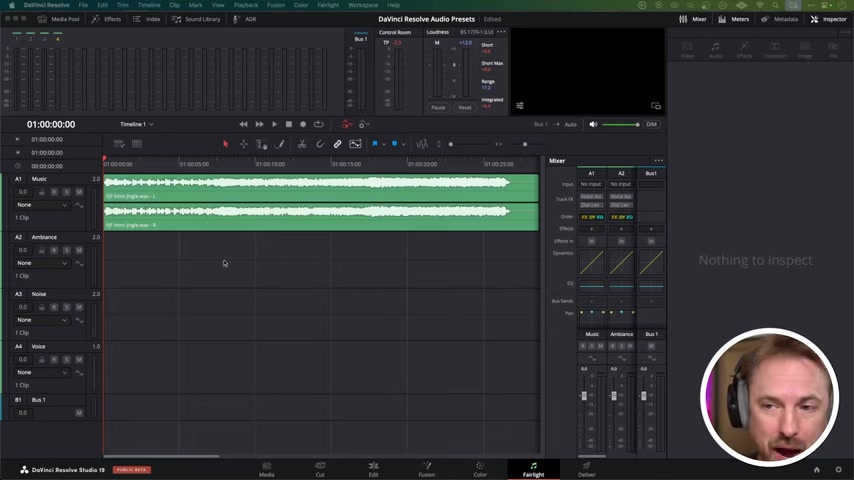Click the main timecode display

(x=51, y=124)
